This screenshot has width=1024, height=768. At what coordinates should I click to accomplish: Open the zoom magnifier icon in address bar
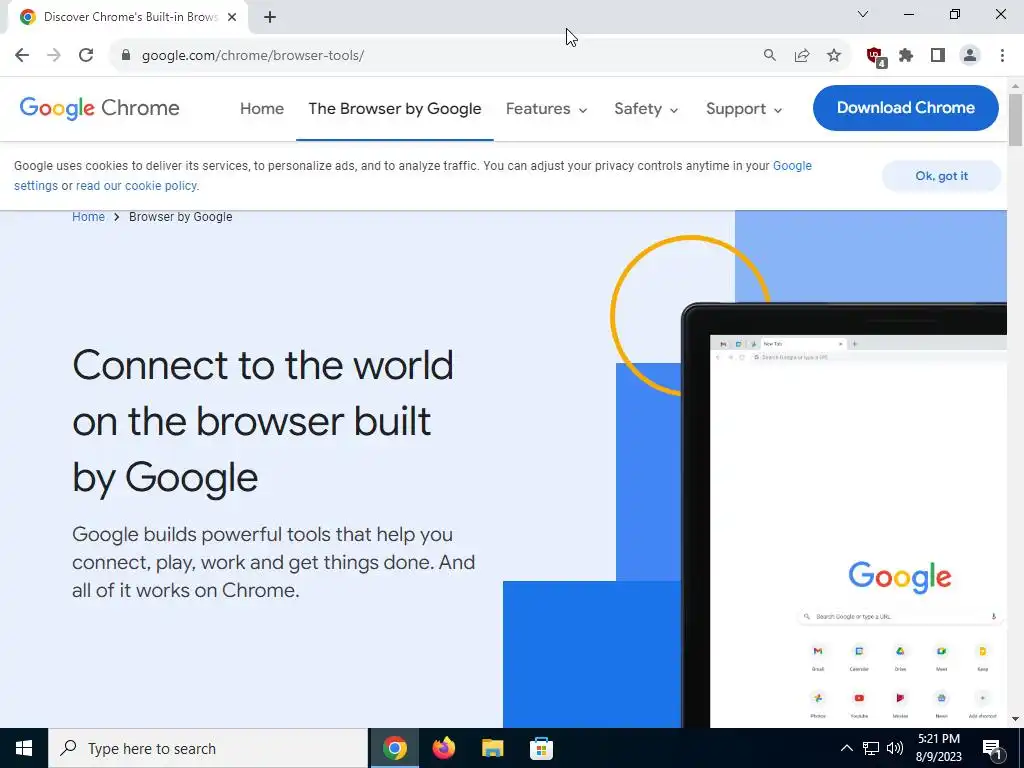pos(770,56)
